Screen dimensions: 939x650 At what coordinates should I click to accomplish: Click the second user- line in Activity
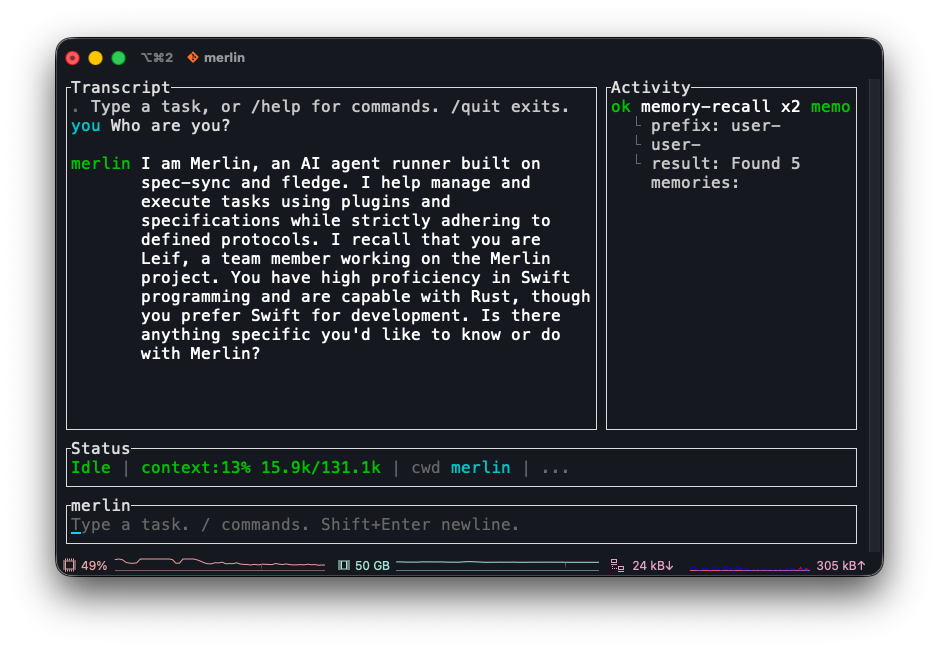pyautogui.click(x=676, y=145)
